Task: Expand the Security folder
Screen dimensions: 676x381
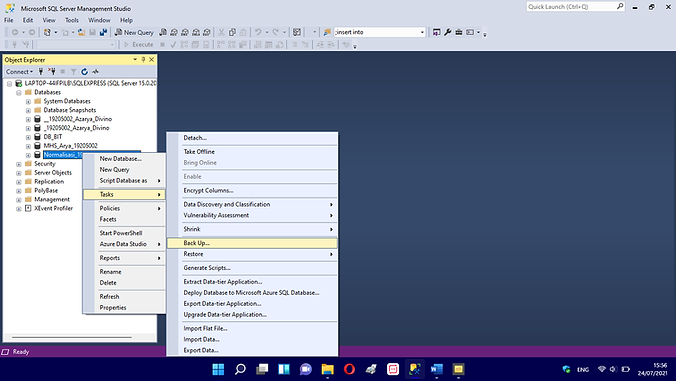Action: click(x=19, y=164)
